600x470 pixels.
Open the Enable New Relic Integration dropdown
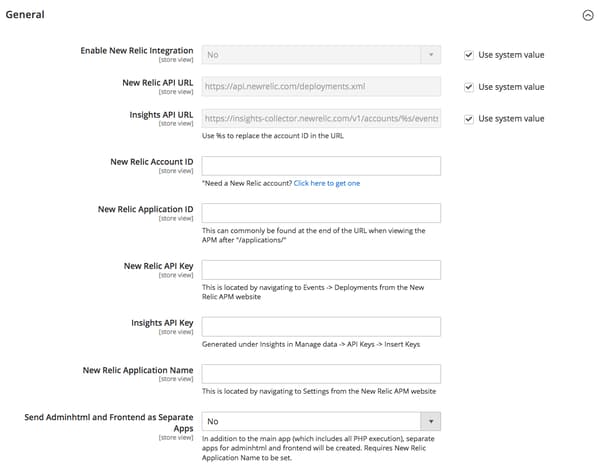coord(321,54)
